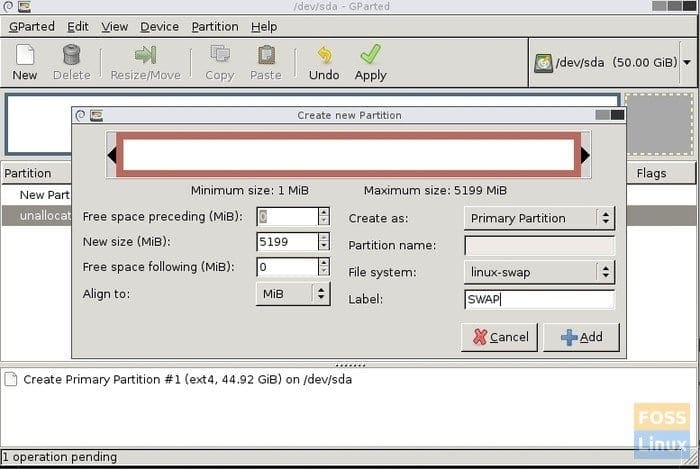Click left black arrow handle of partition bar

[x=112, y=155]
